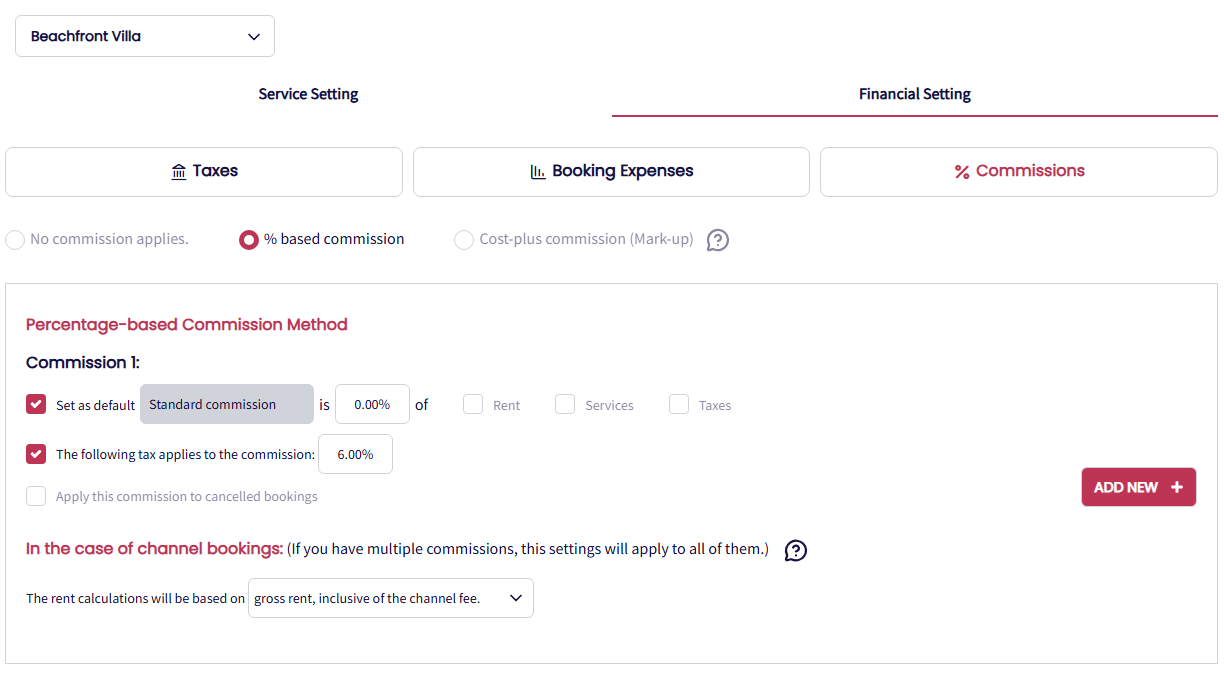1224x673 pixels.
Task: Choose Cost-plus commission (Mark-up) radio
Action: pos(464,240)
